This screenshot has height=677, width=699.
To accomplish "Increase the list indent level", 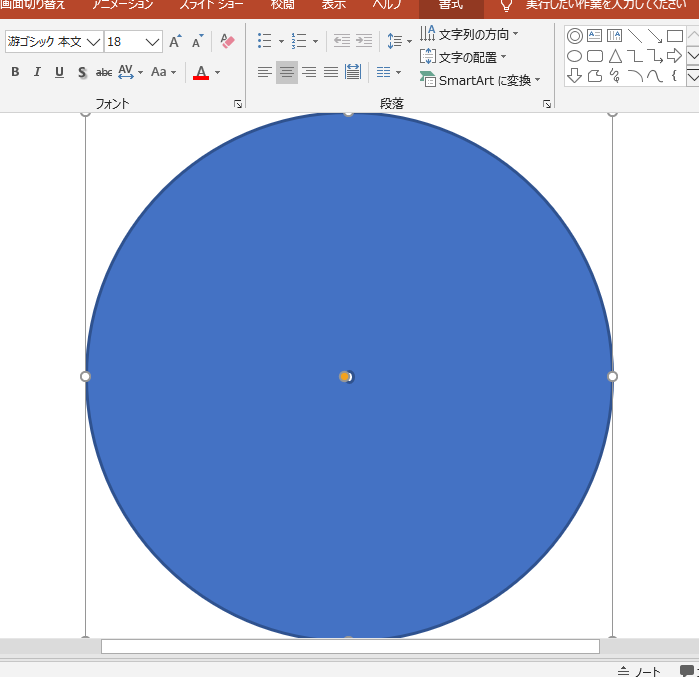I will point(364,41).
